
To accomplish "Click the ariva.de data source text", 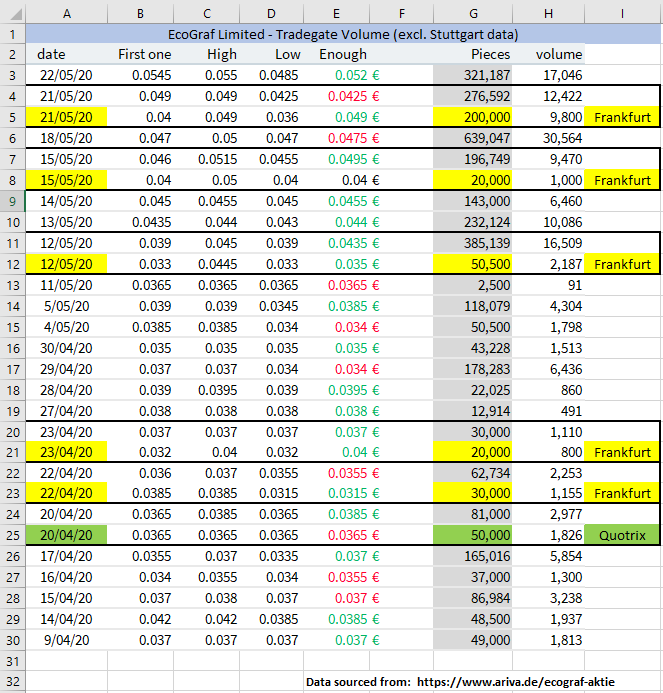I will 460,682.
